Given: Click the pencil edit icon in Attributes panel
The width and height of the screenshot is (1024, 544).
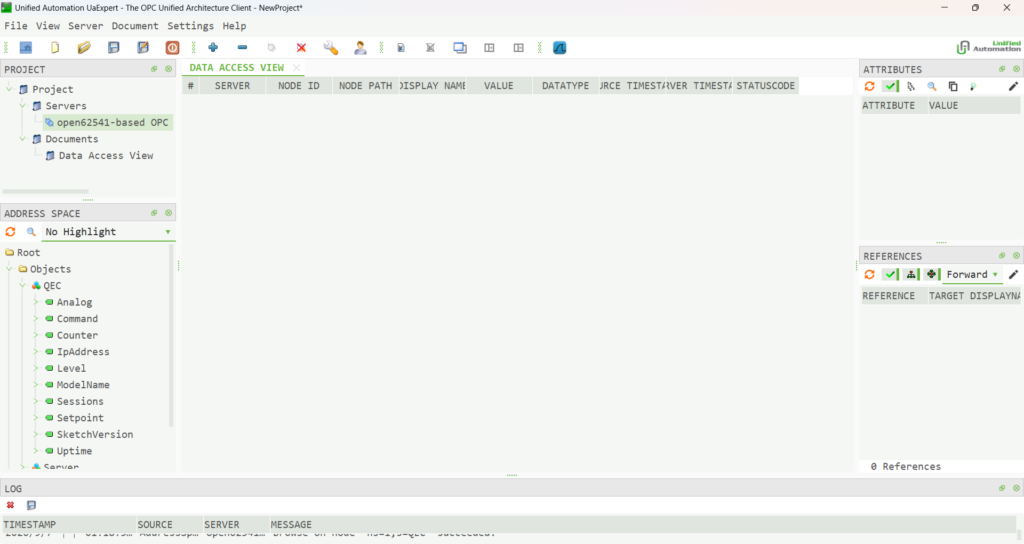Looking at the screenshot, I should tap(1013, 86).
